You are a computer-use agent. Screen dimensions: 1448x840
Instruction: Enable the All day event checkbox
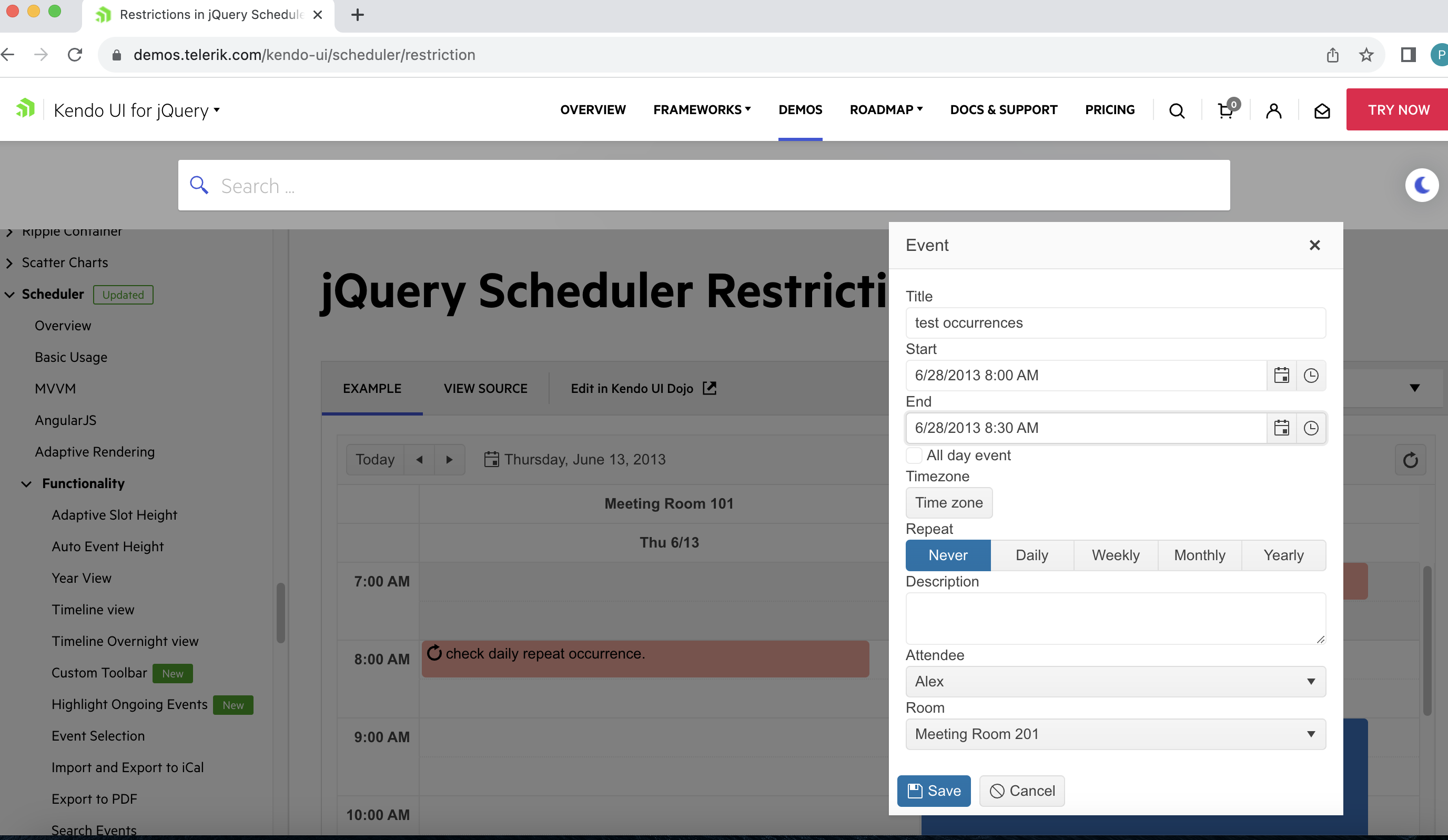pyautogui.click(x=914, y=456)
